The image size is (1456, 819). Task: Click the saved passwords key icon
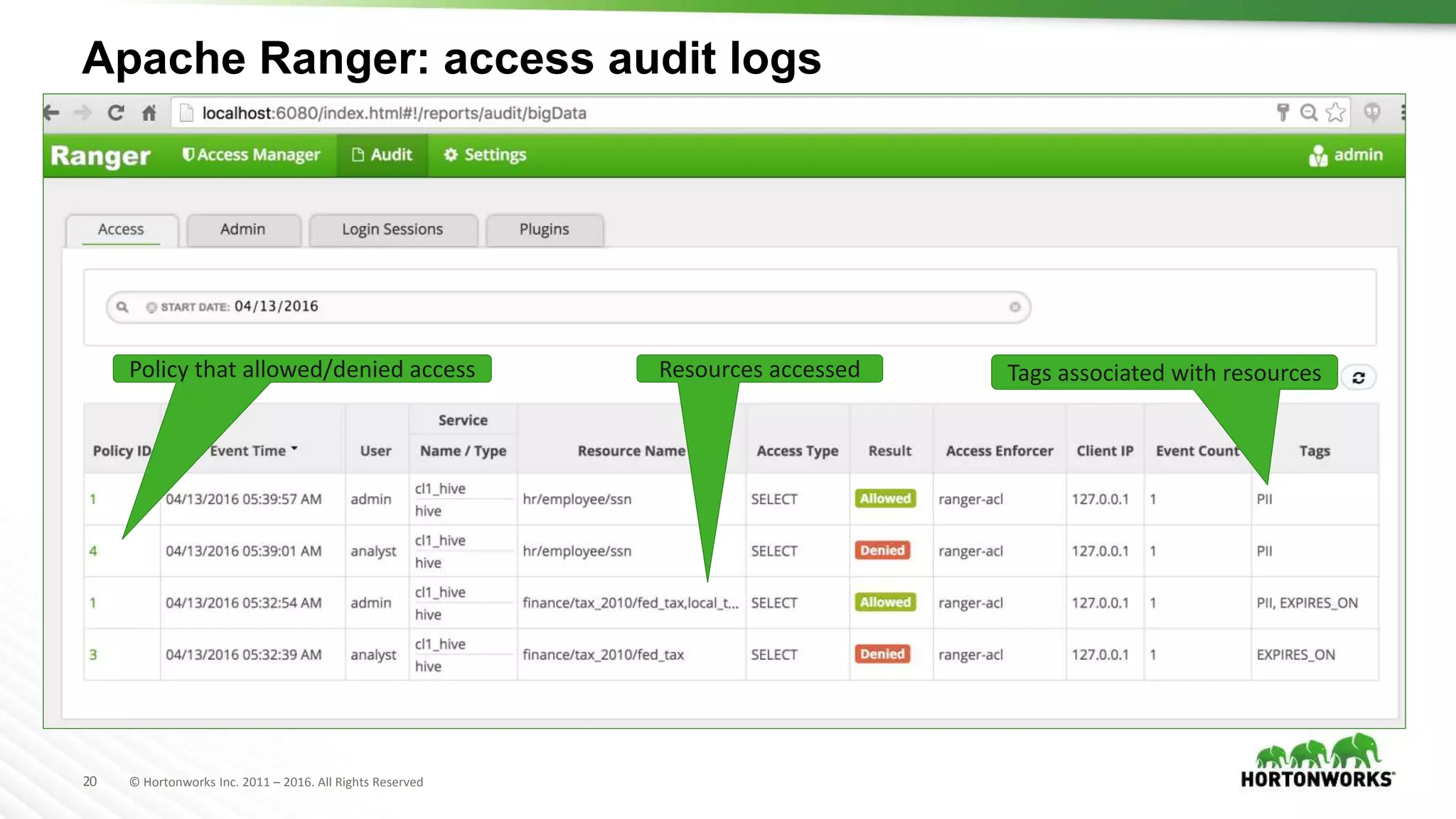click(1283, 112)
